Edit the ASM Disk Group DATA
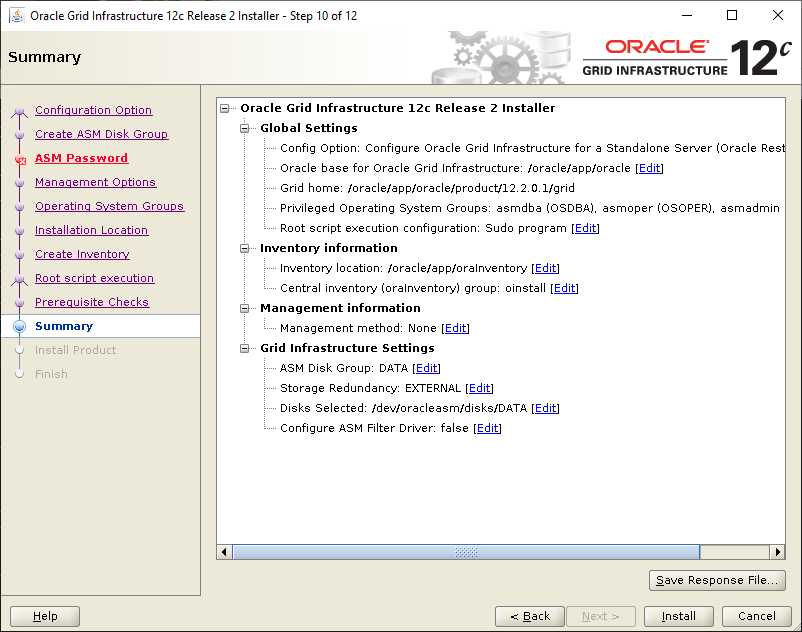 (426, 368)
